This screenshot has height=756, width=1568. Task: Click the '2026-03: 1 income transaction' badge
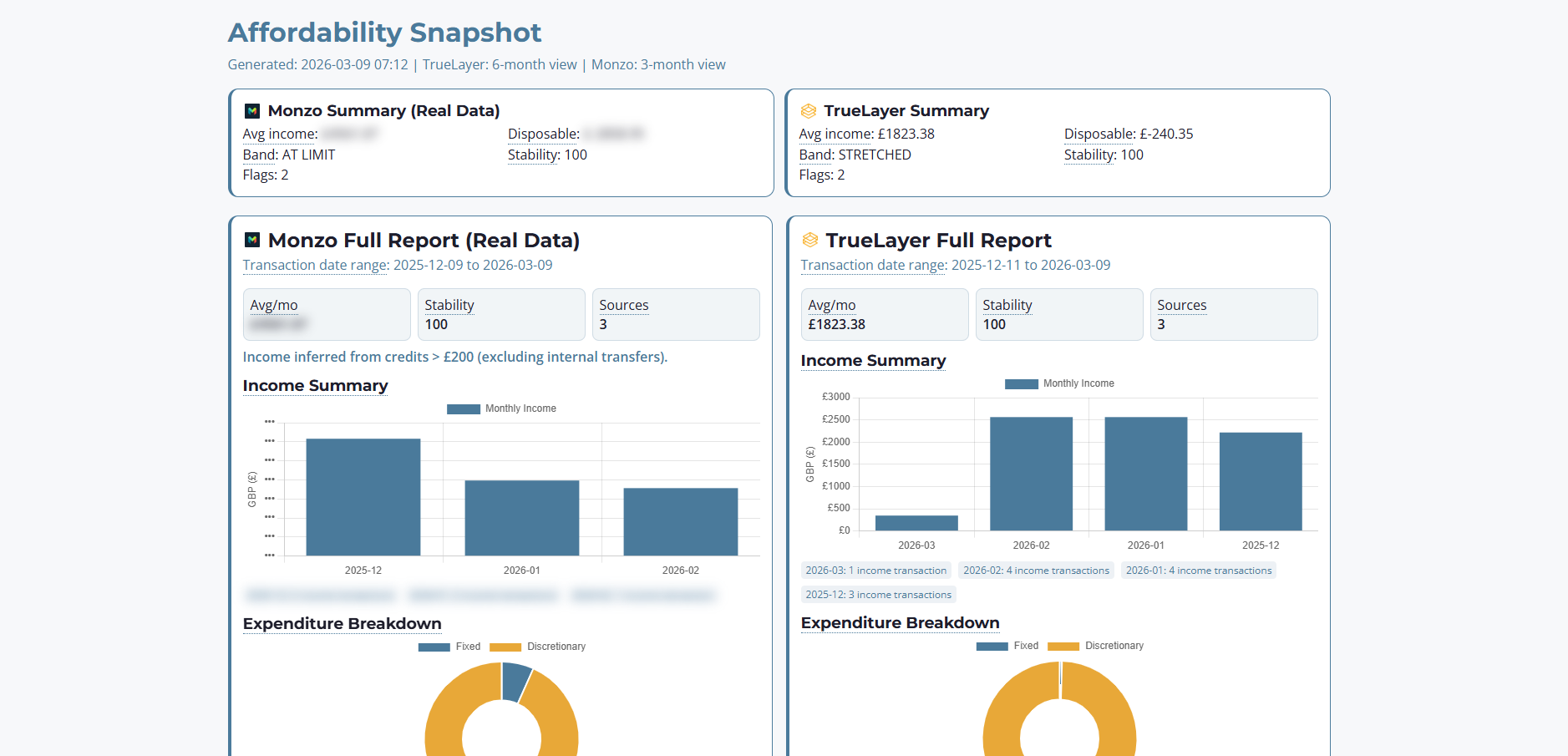(x=875, y=570)
